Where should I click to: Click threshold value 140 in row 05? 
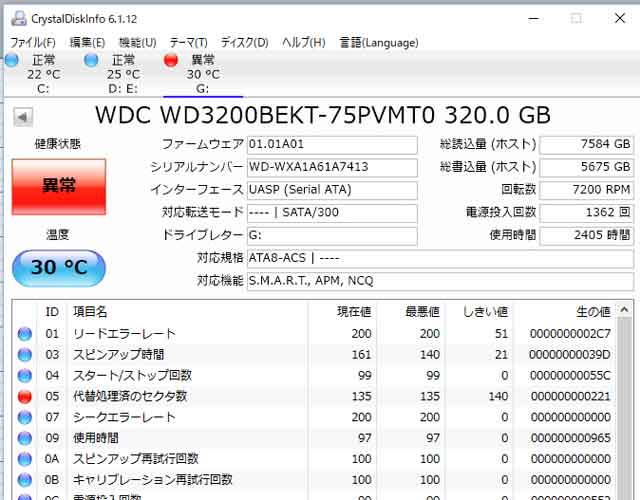pyautogui.click(x=498, y=396)
